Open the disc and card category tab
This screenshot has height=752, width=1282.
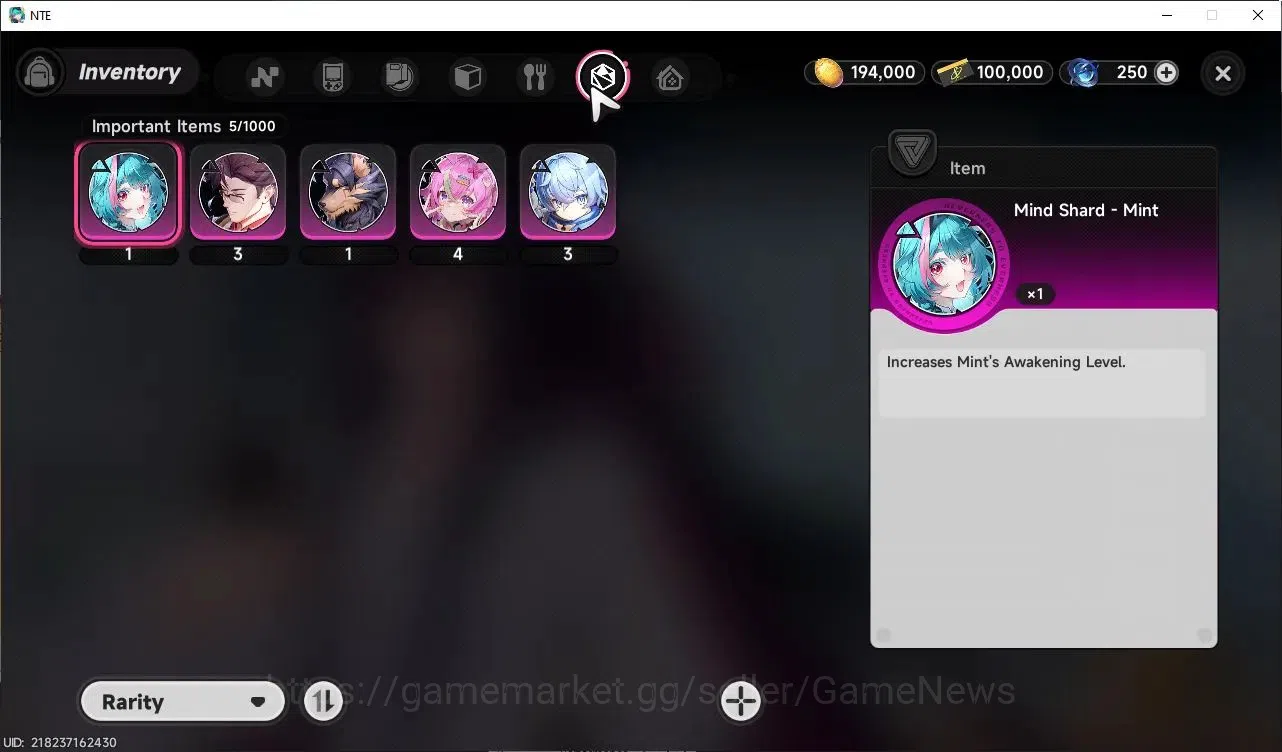pyautogui.click(x=400, y=76)
